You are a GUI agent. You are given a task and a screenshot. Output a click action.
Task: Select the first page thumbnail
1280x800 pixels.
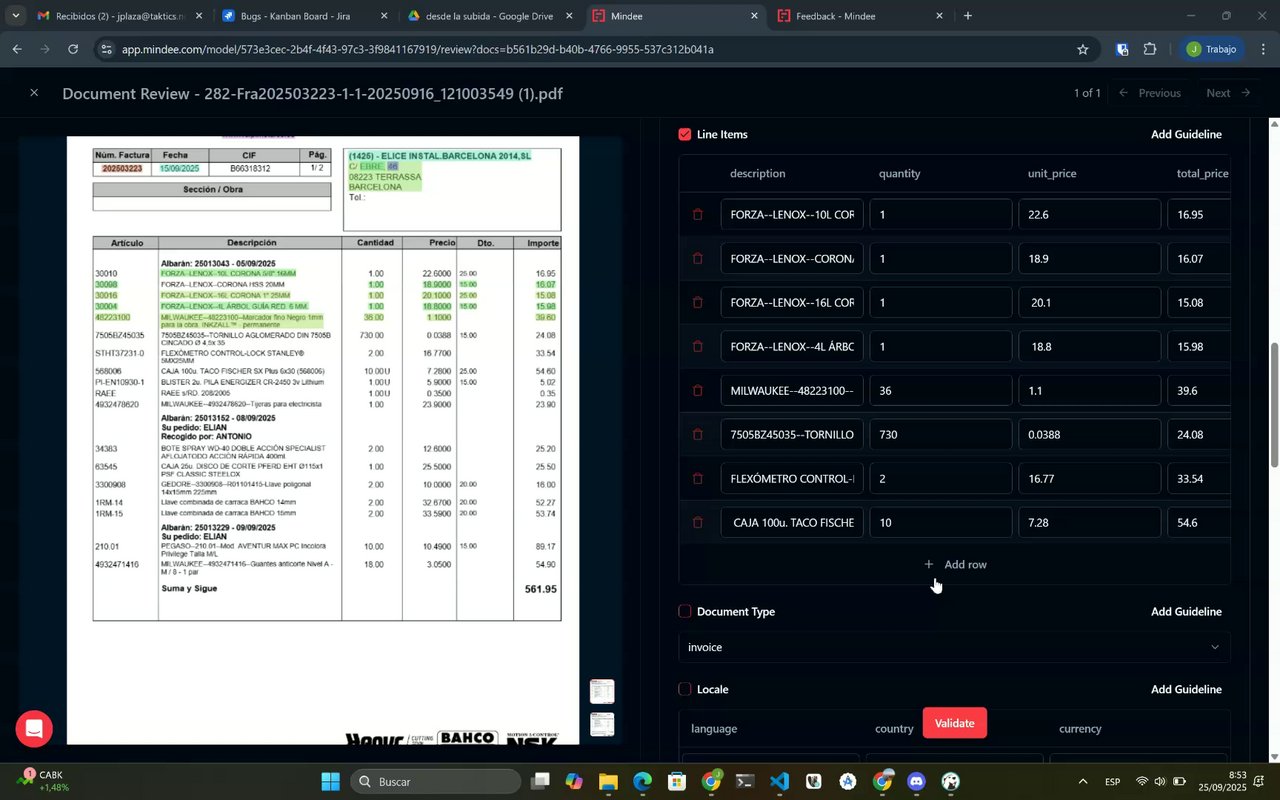click(x=602, y=691)
